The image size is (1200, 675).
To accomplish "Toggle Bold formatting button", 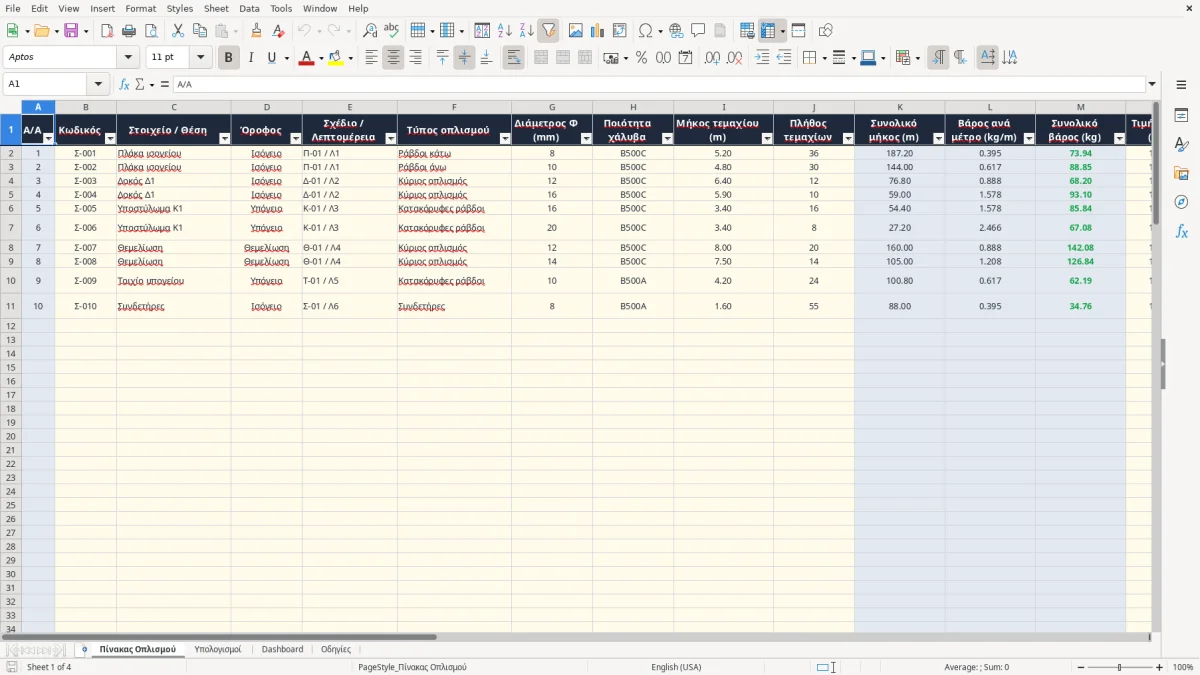I will pos(228,58).
